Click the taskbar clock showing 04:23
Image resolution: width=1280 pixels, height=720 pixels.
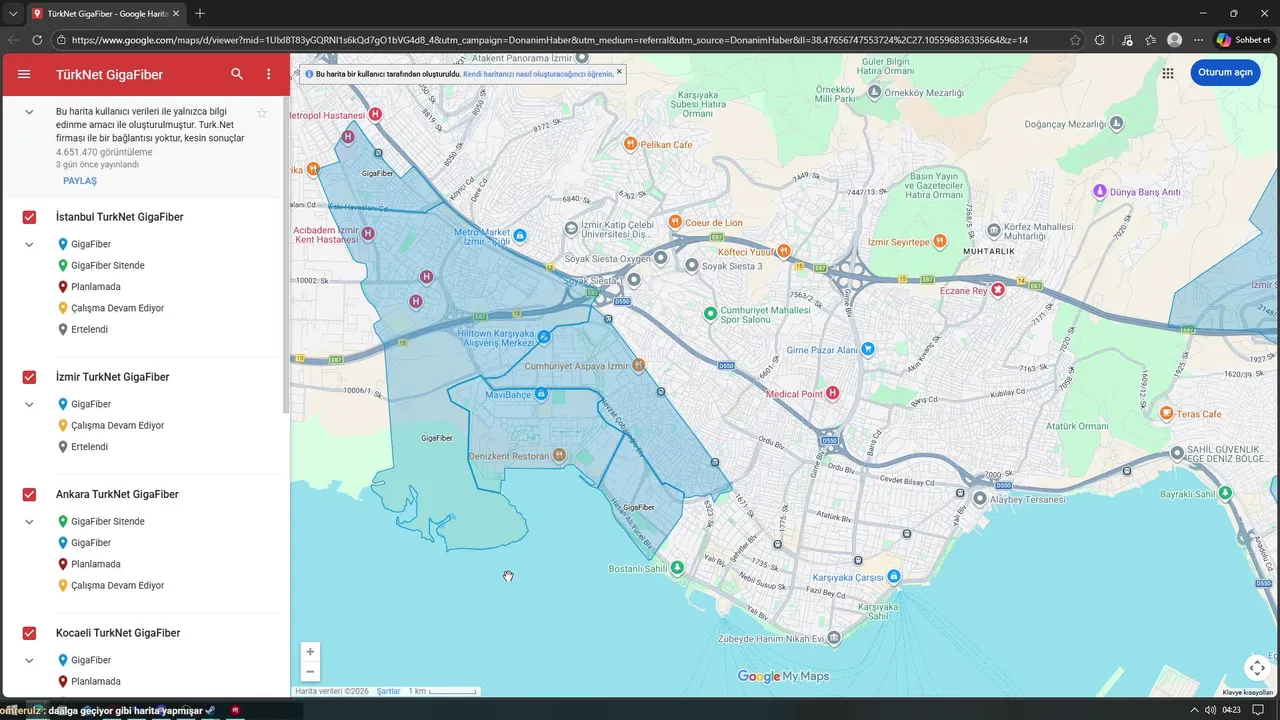pyautogui.click(x=1231, y=710)
